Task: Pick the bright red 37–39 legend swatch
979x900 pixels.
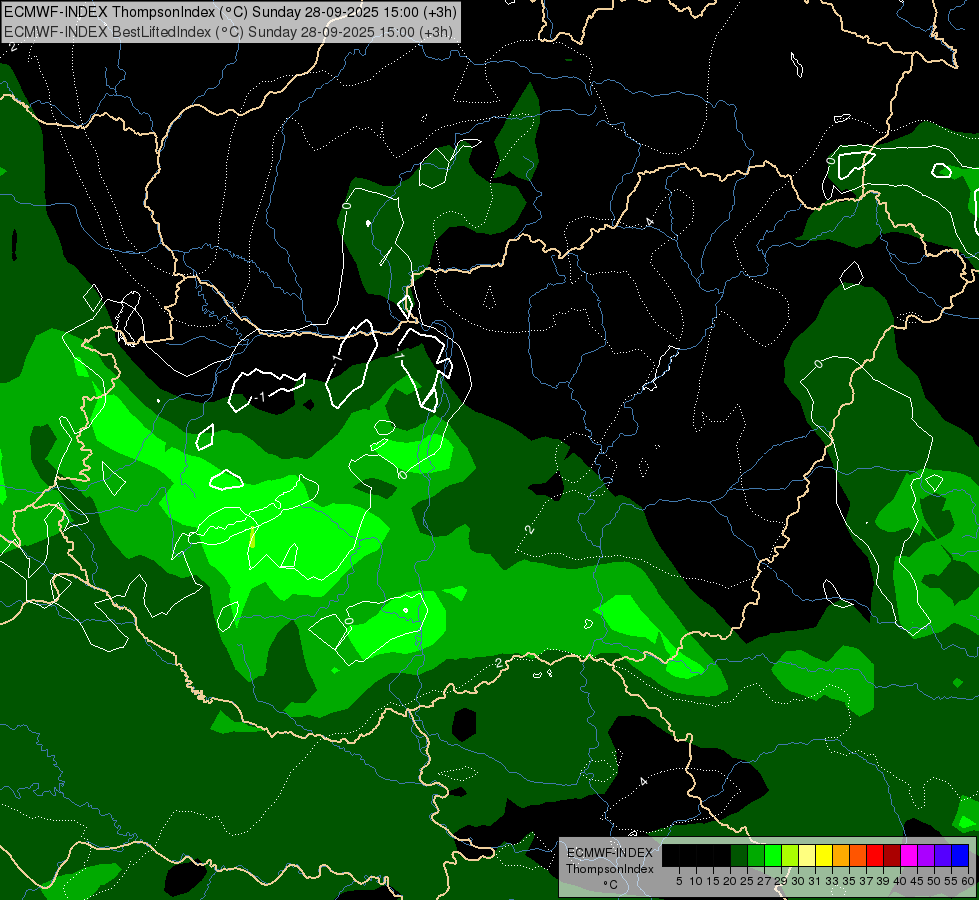Action: point(874,855)
